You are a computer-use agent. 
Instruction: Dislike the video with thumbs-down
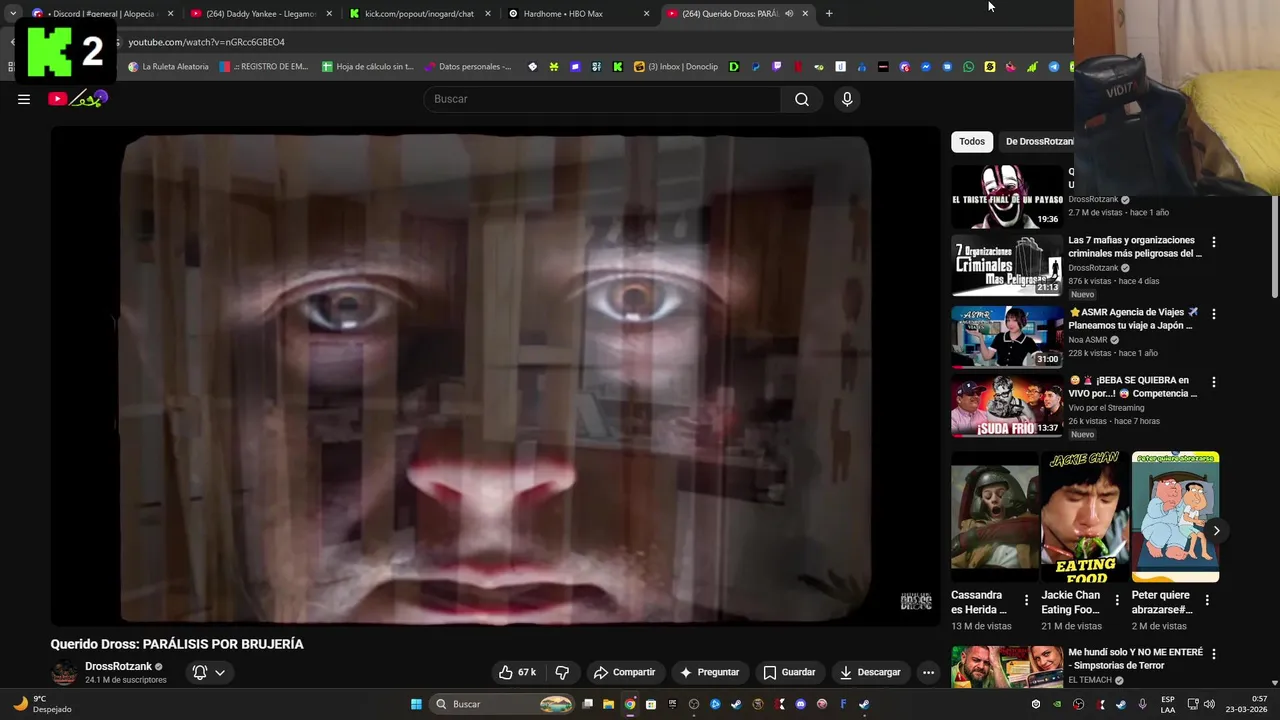tap(562, 672)
